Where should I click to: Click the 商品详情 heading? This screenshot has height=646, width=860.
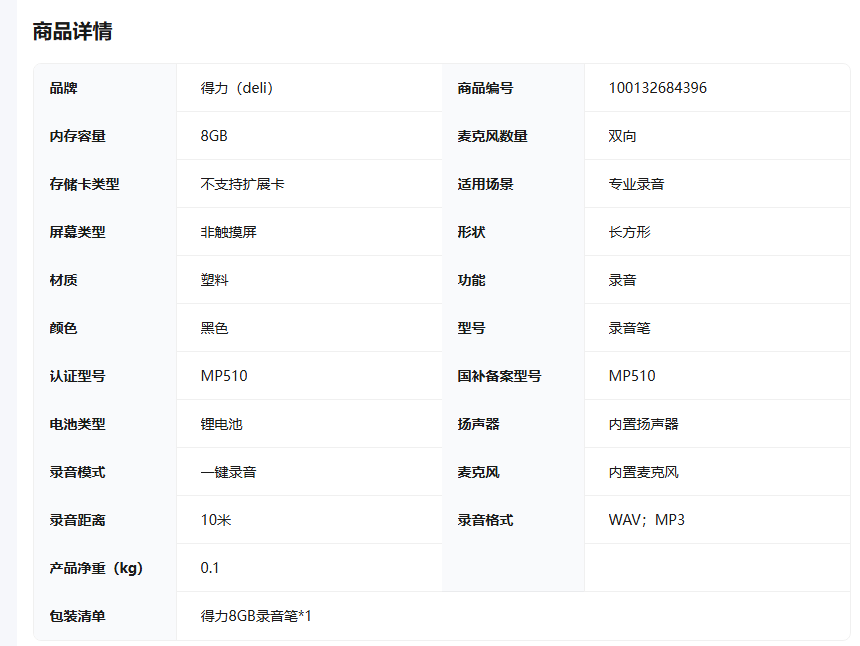[x=72, y=31]
